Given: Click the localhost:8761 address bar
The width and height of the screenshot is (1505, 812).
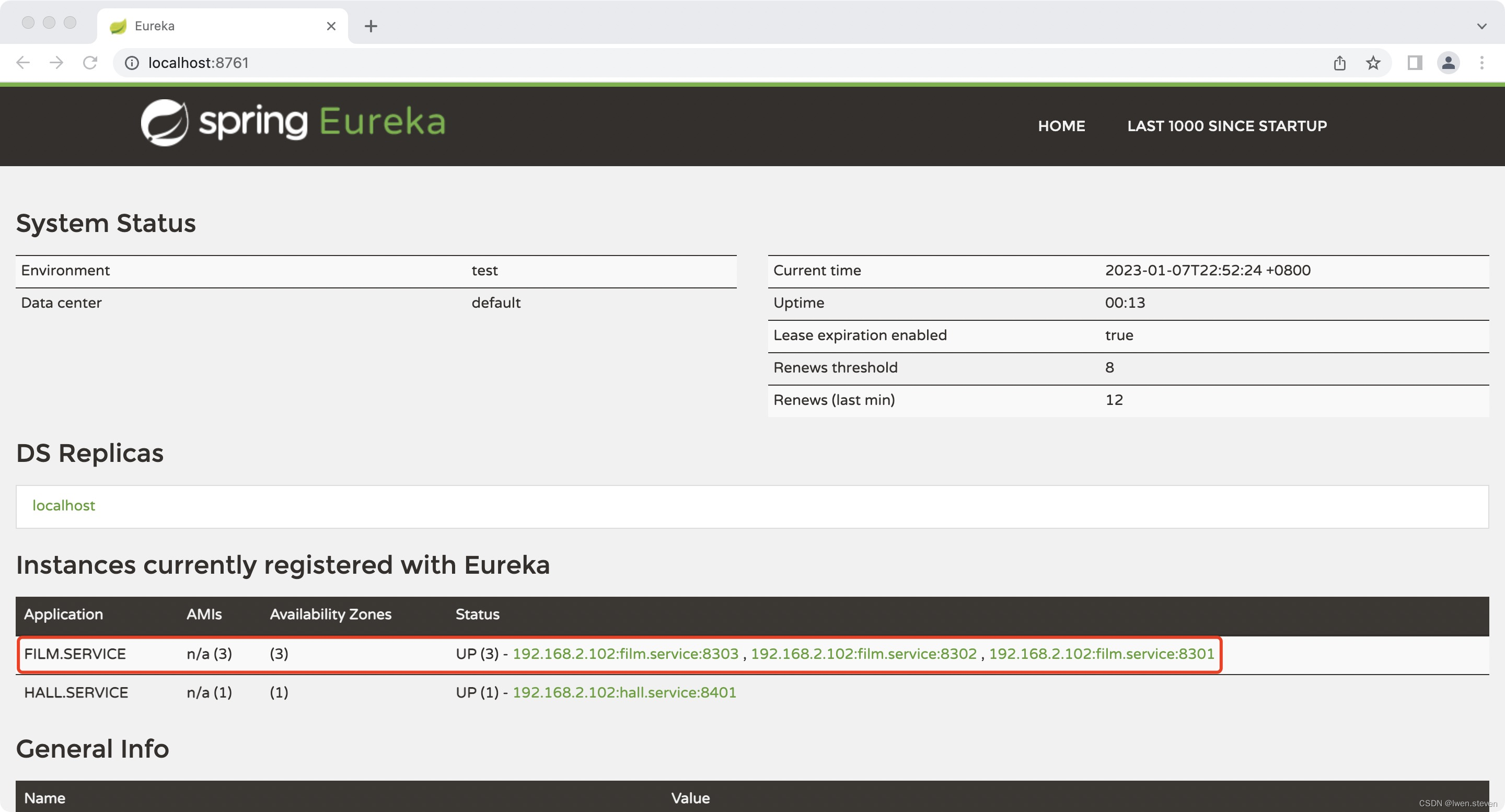Looking at the screenshot, I should (x=701, y=63).
